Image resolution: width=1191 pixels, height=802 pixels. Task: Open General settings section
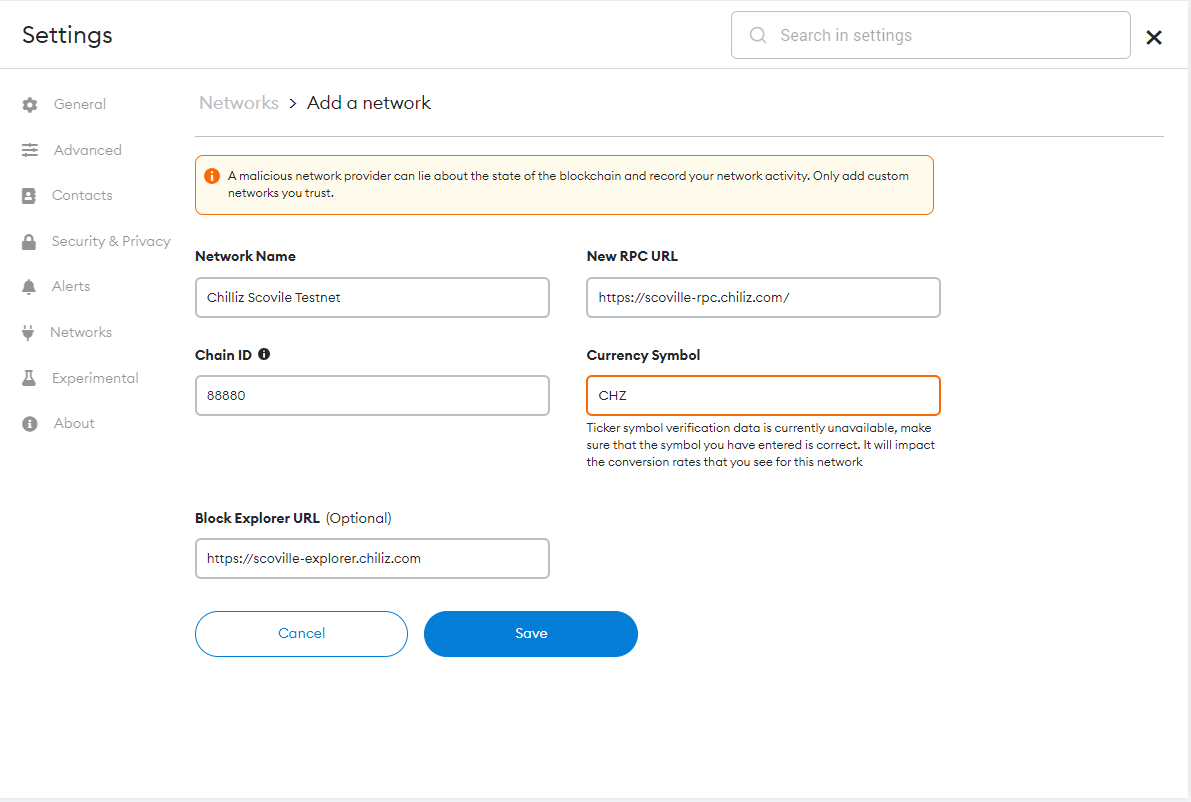(x=80, y=104)
